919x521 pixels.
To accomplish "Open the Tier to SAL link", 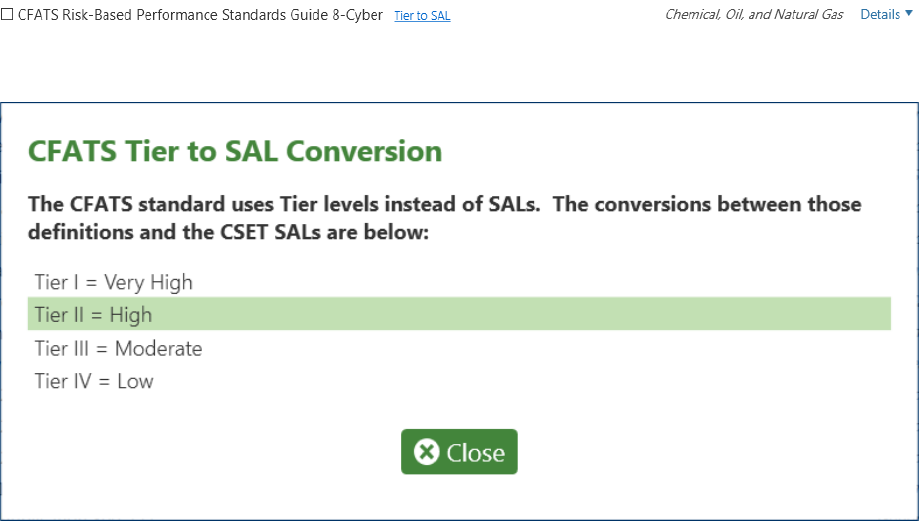I will 422,16.
